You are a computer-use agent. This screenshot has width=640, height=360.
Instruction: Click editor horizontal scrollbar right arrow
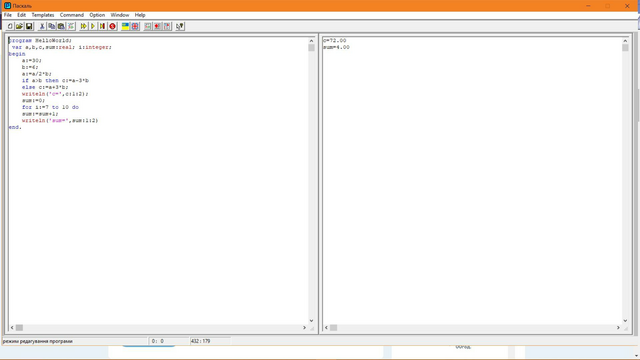tap(304, 327)
